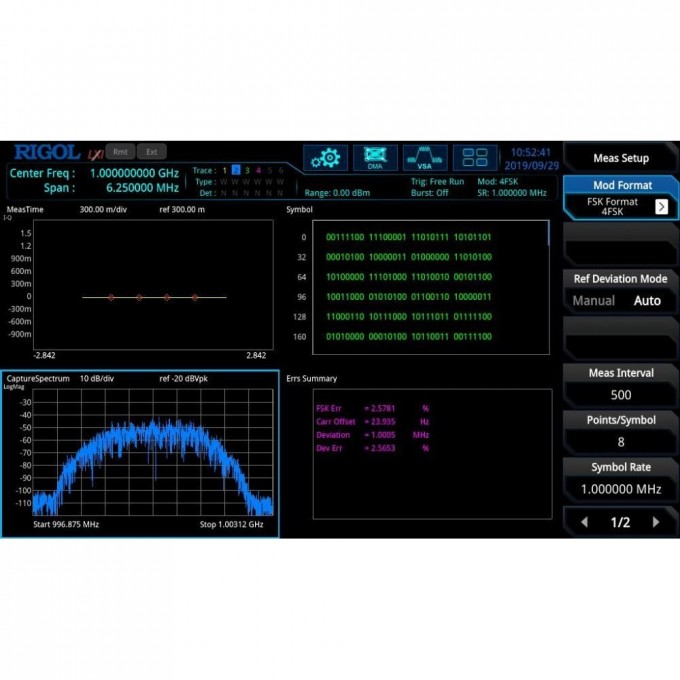Go to the next menu page arrow
Screen dimensions: 680x680
(x=656, y=522)
